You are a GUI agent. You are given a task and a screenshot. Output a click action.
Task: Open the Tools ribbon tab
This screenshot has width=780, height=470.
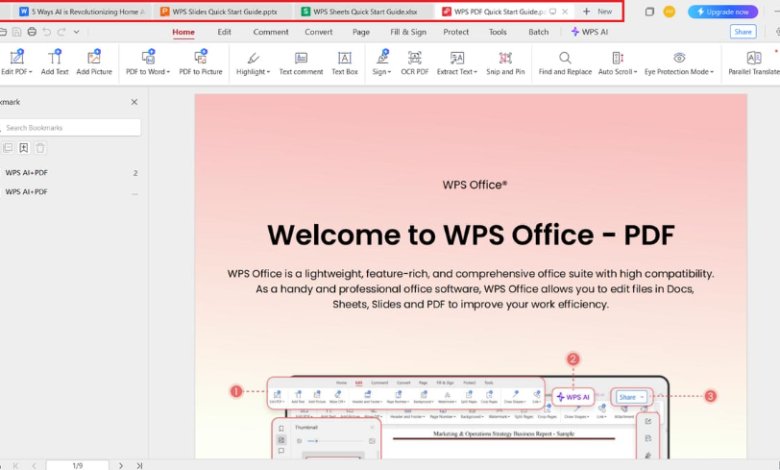497,32
